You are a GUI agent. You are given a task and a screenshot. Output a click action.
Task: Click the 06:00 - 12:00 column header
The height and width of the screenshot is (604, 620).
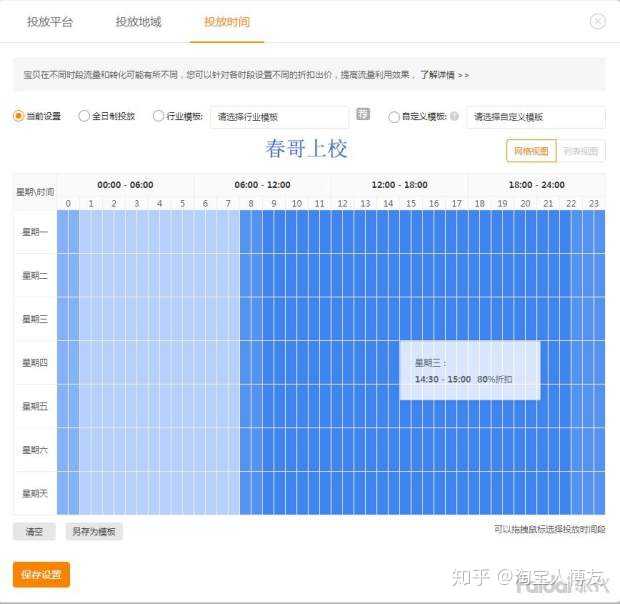263,185
